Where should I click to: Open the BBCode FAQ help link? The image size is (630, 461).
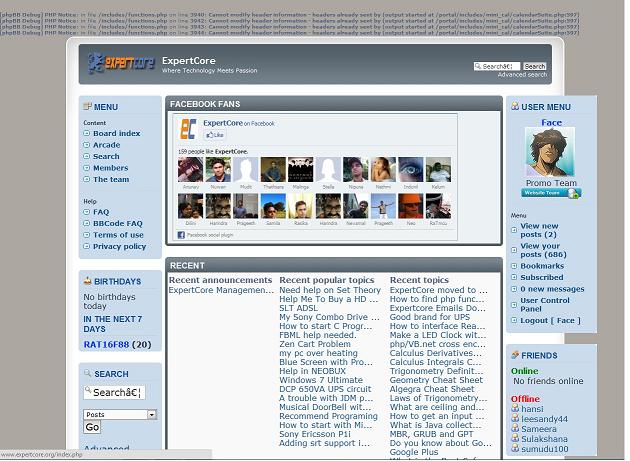pyautogui.click(x=117, y=223)
